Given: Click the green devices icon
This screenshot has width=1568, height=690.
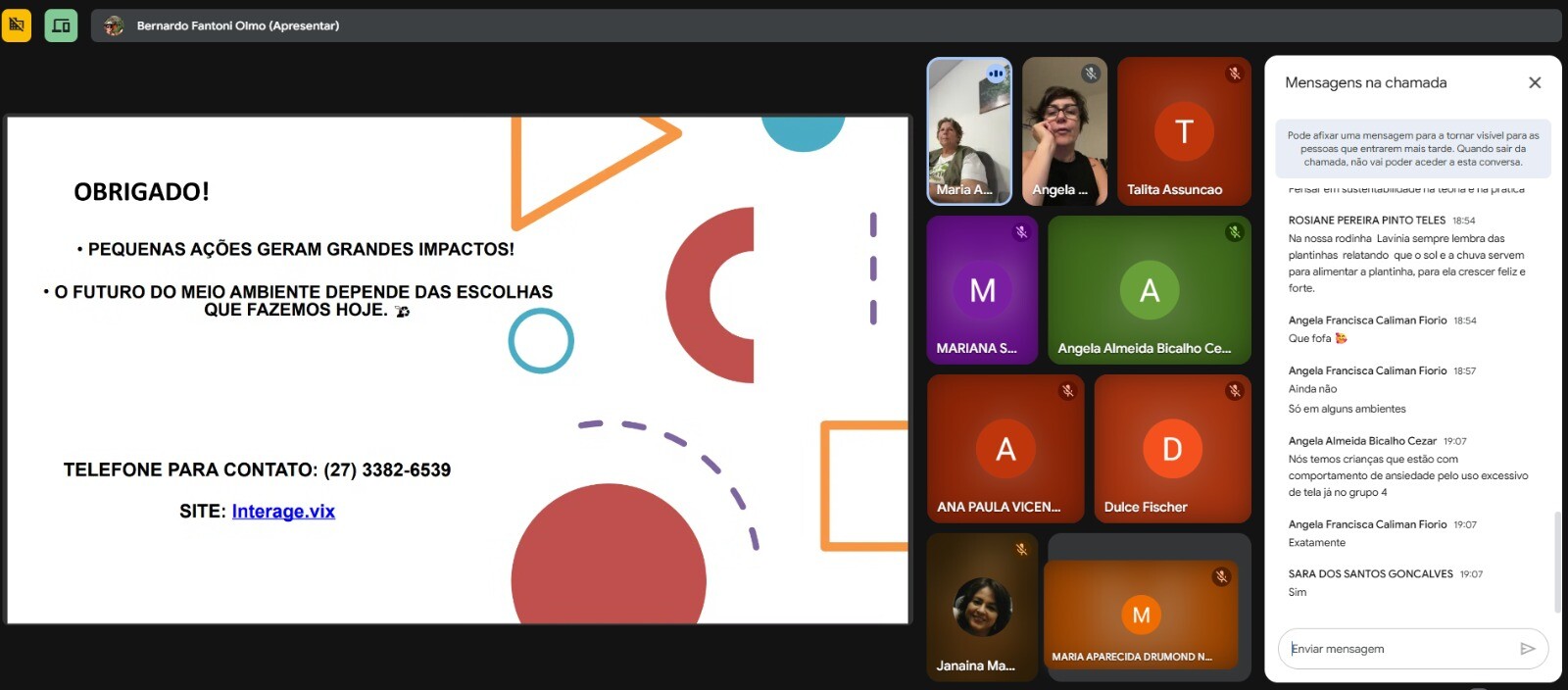Looking at the screenshot, I should point(61,25).
